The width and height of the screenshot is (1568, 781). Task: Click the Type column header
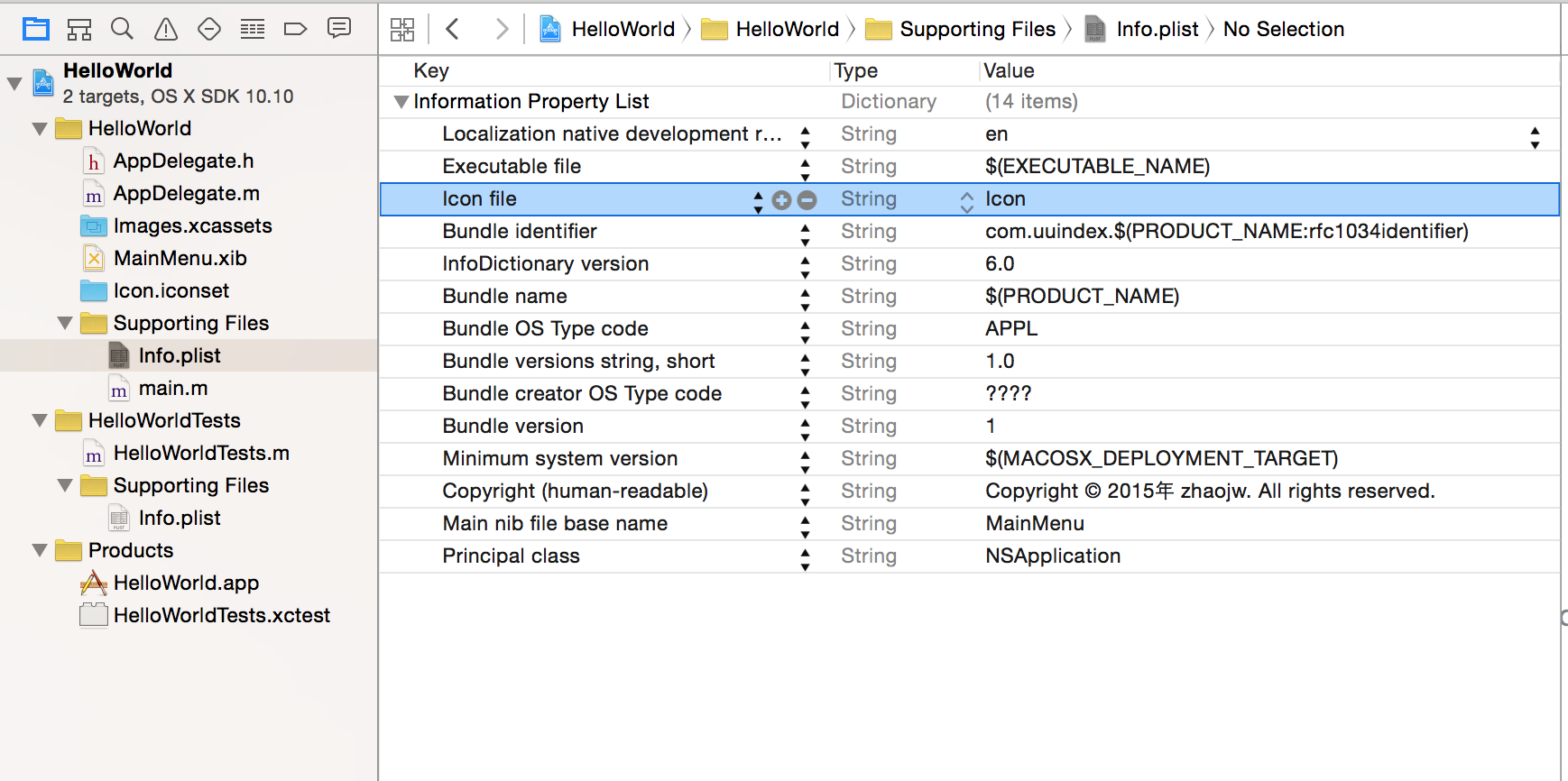pos(856,70)
